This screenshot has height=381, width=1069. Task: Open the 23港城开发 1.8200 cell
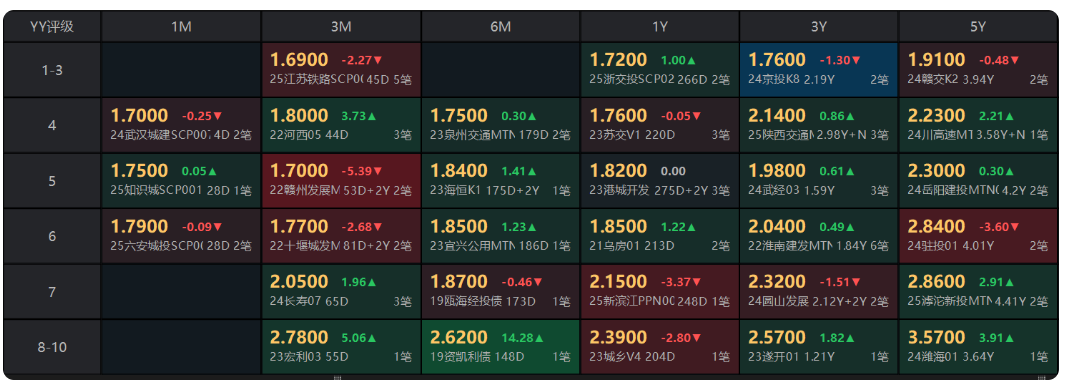pos(660,181)
